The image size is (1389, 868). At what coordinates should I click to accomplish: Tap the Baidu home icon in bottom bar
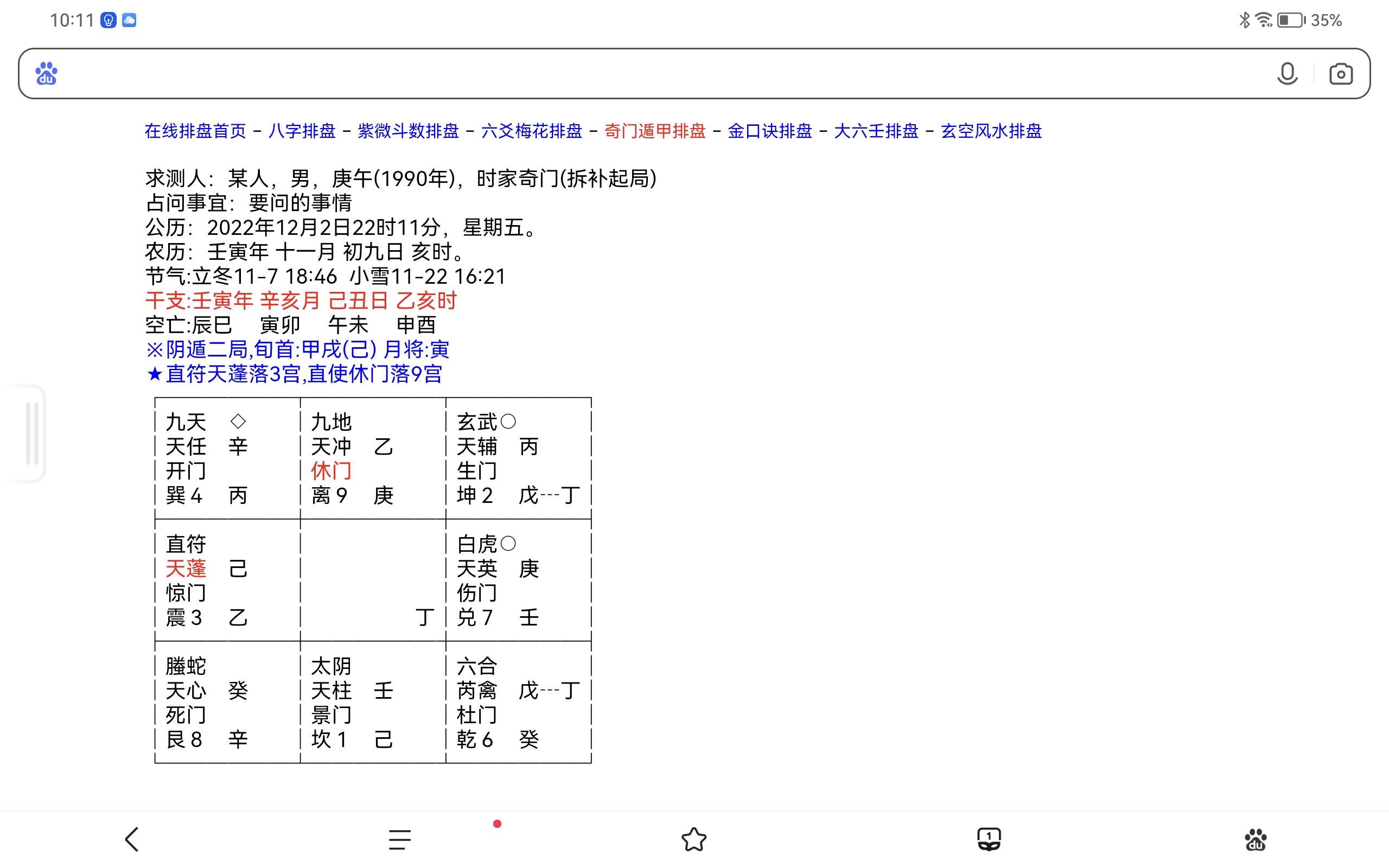[1256, 839]
